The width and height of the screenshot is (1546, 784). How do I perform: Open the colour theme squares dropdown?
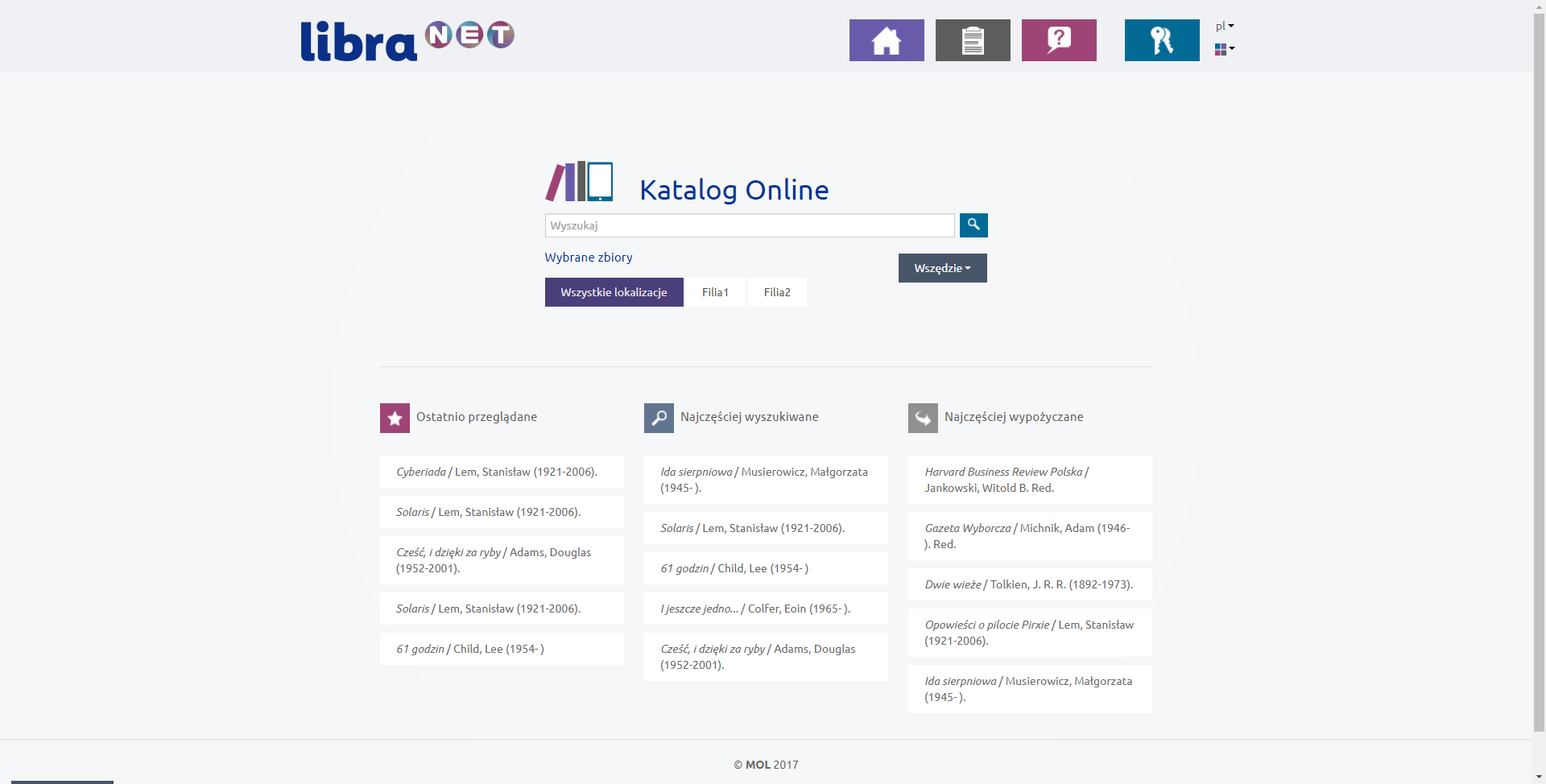pyautogui.click(x=1225, y=49)
